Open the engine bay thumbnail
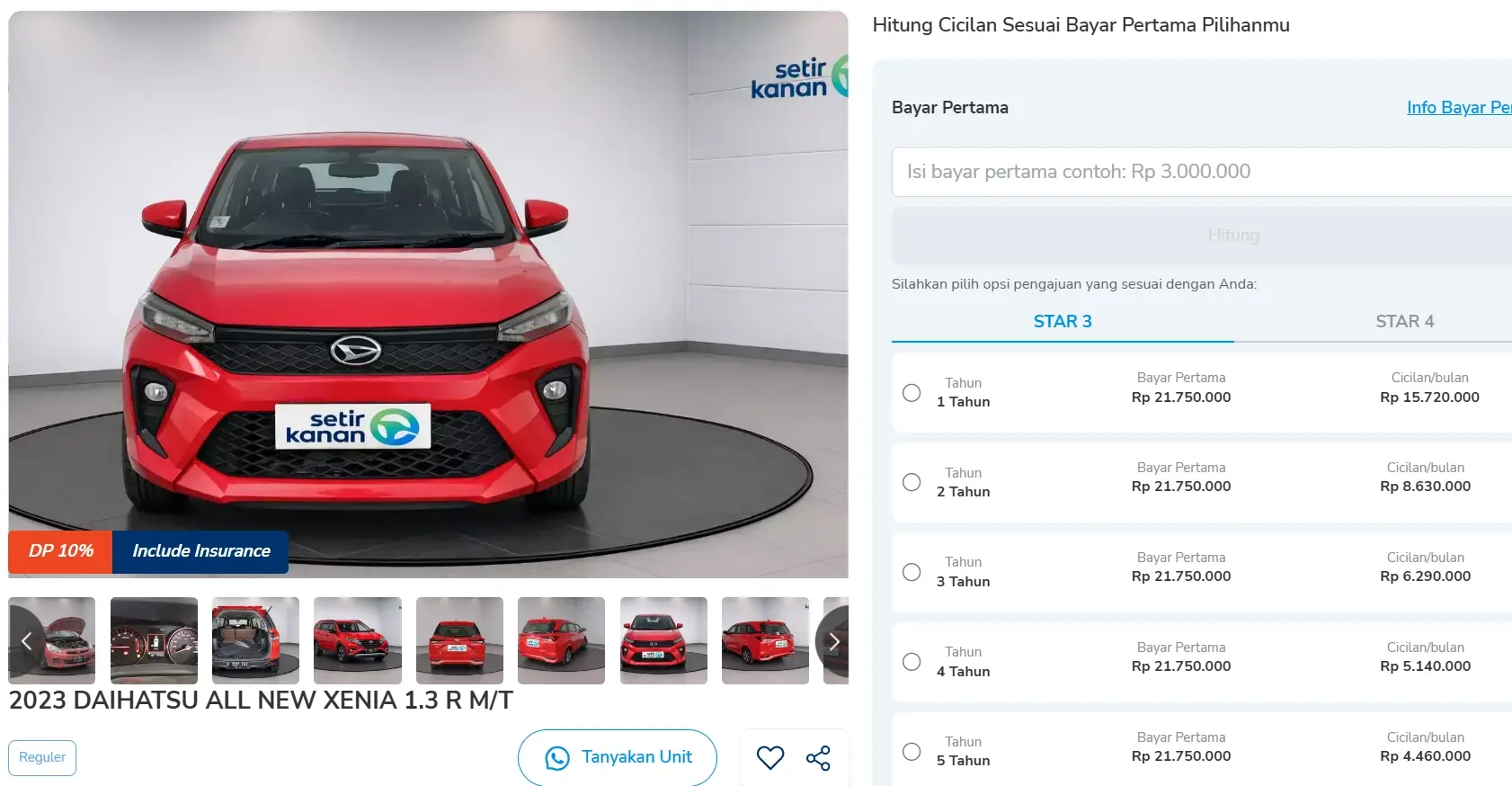Image resolution: width=1512 pixels, height=786 pixels. click(x=52, y=640)
